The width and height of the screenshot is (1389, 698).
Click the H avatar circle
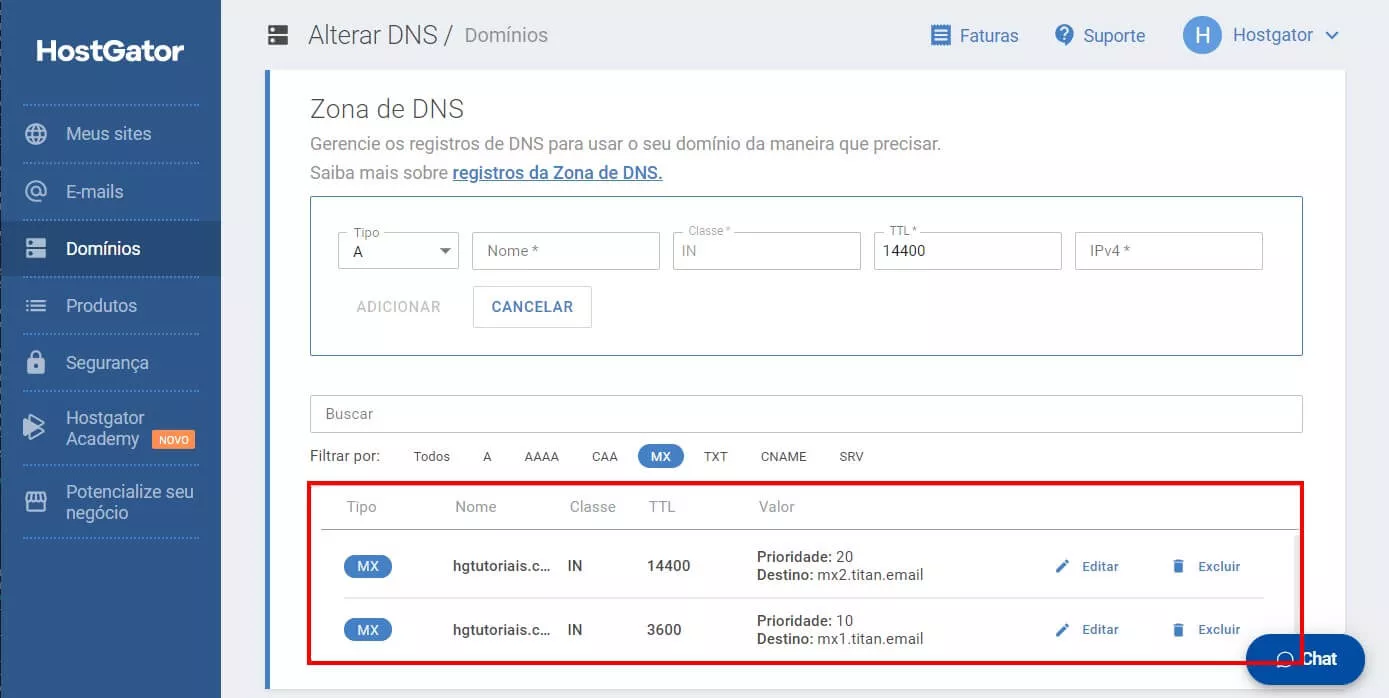pyautogui.click(x=1202, y=35)
